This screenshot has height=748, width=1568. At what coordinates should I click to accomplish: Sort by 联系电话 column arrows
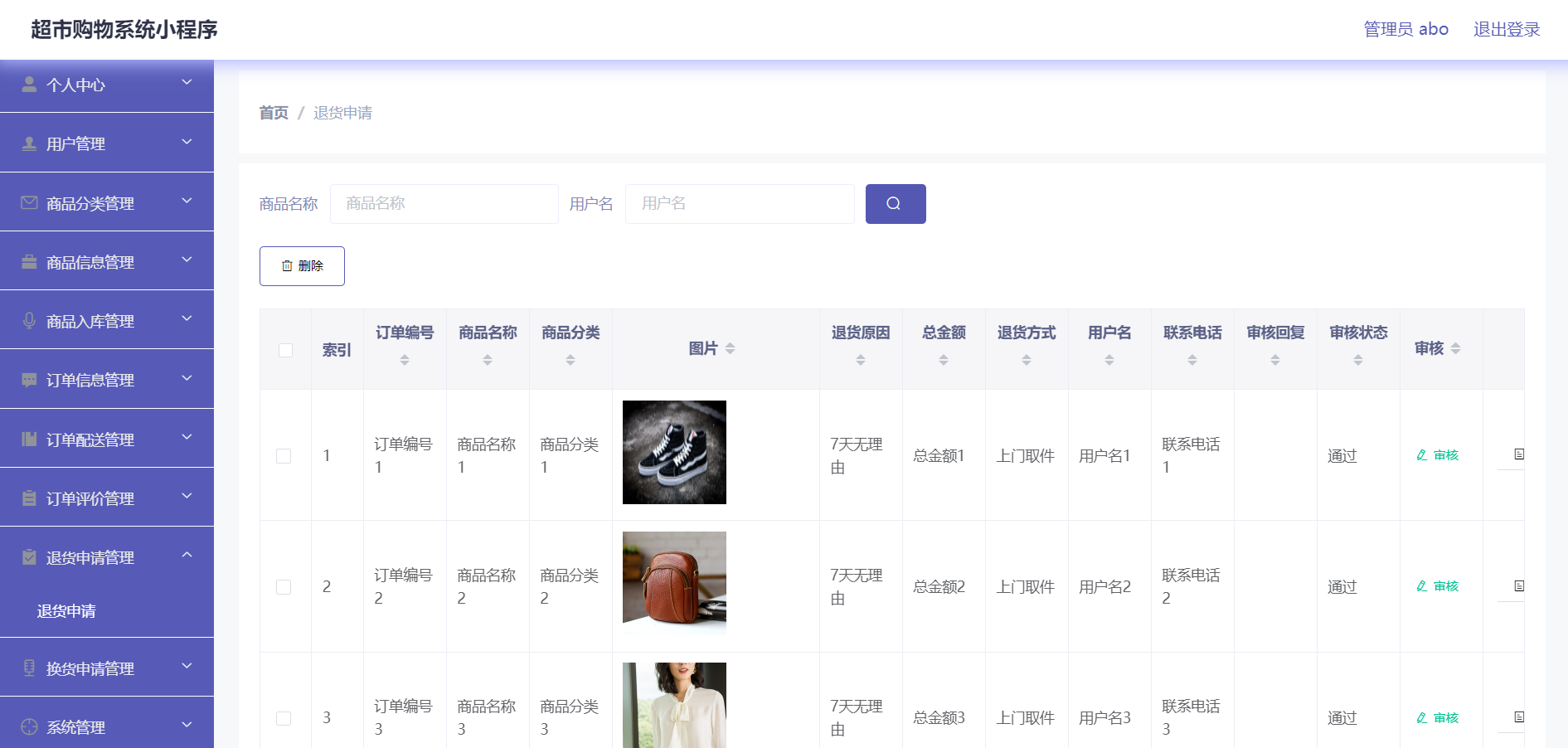[x=1192, y=360]
